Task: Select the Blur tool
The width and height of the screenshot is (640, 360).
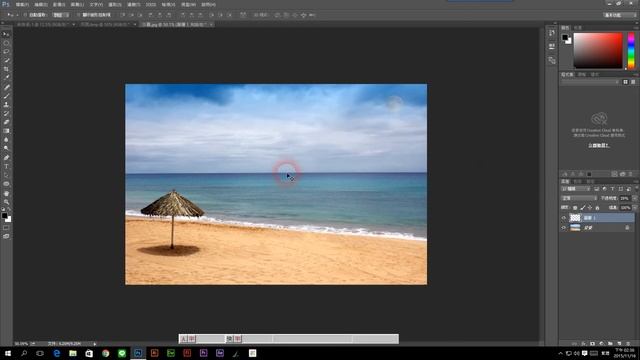Action: point(6,140)
